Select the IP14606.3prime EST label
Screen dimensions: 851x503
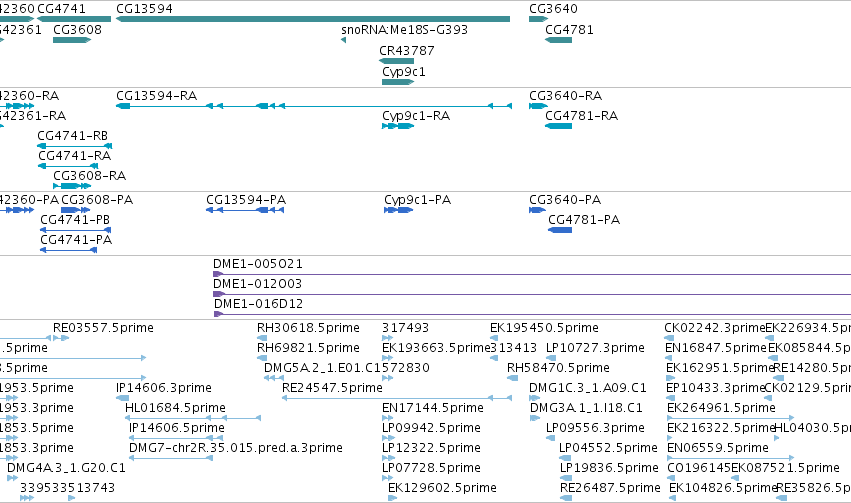pyautogui.click(x=164, y=388)
